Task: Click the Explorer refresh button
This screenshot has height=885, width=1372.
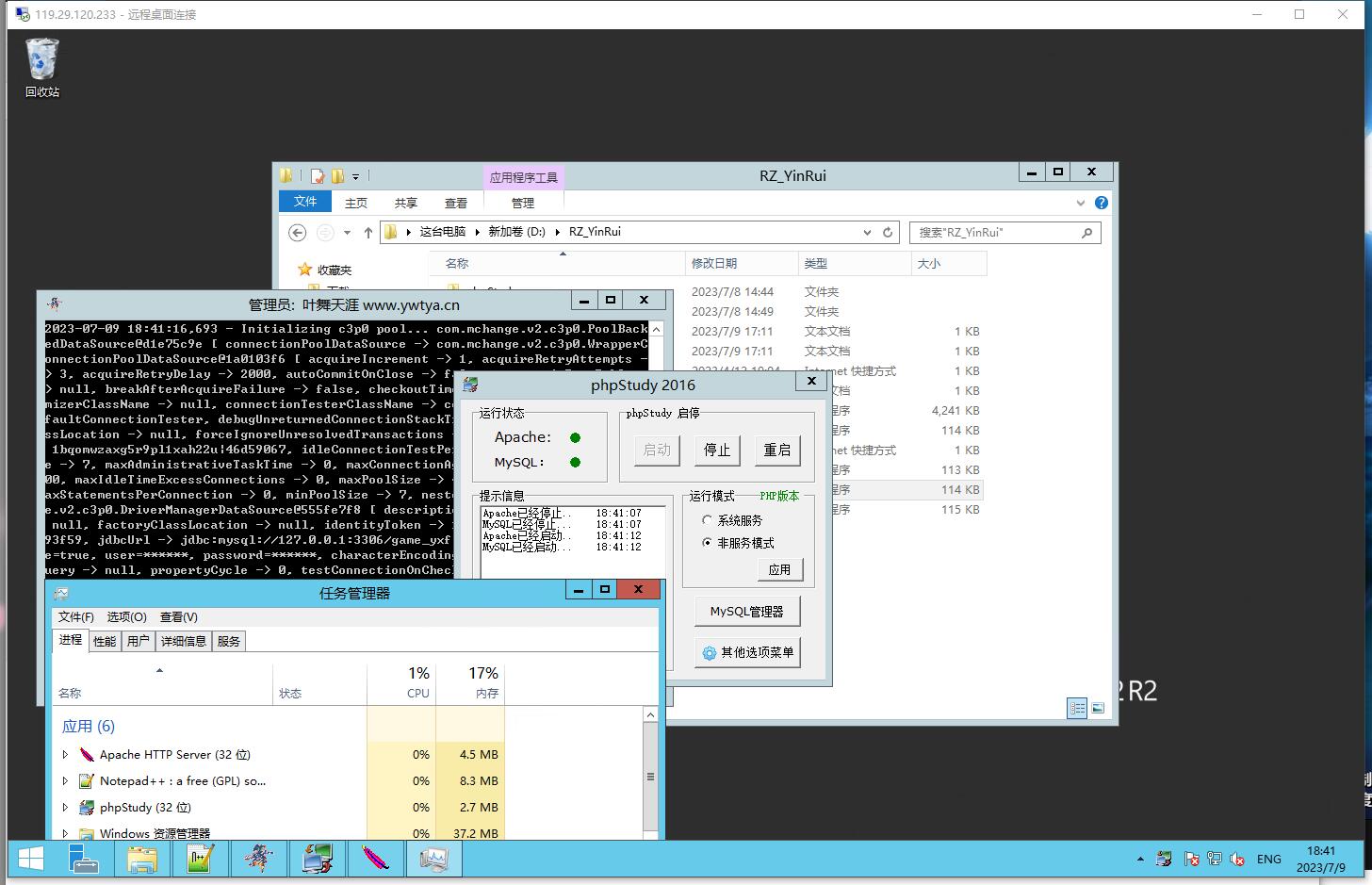Action: click(888, 232)
